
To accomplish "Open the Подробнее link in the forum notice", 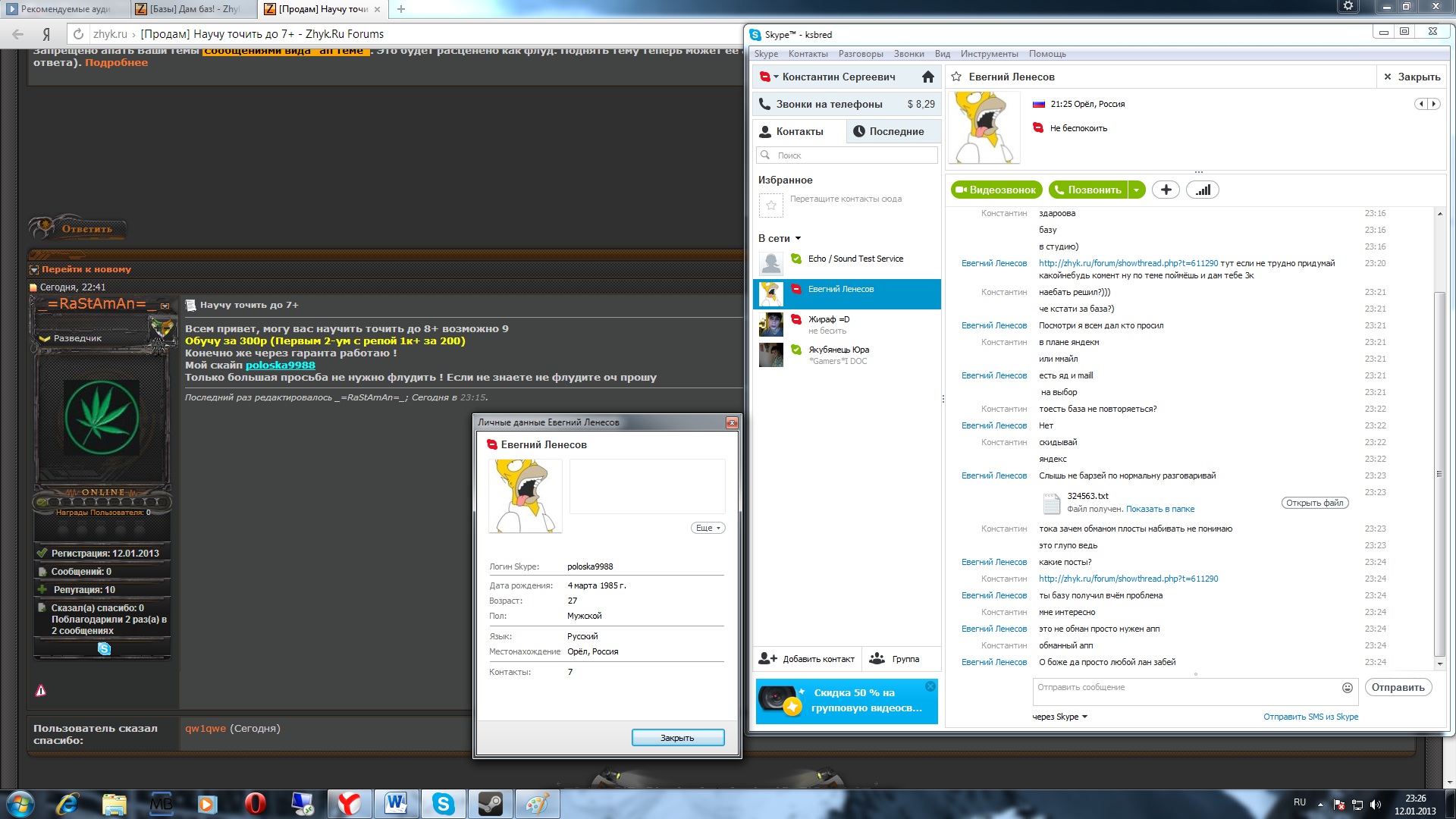I will [116, 62].
